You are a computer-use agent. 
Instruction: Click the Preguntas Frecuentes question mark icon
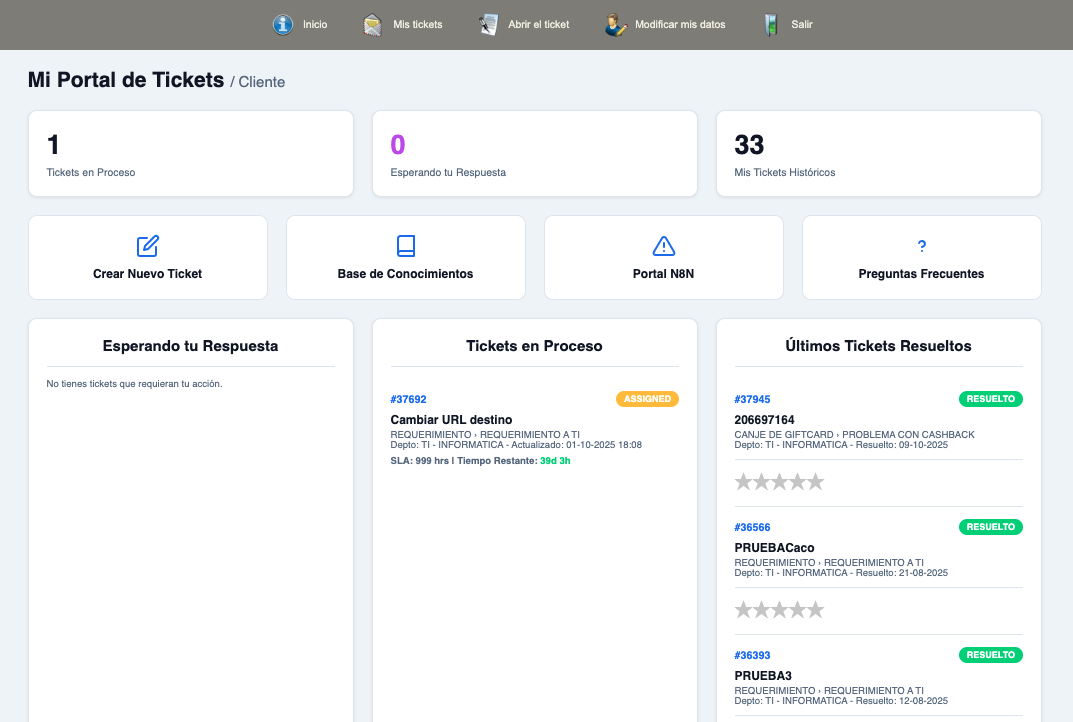[x=921, y=245]
